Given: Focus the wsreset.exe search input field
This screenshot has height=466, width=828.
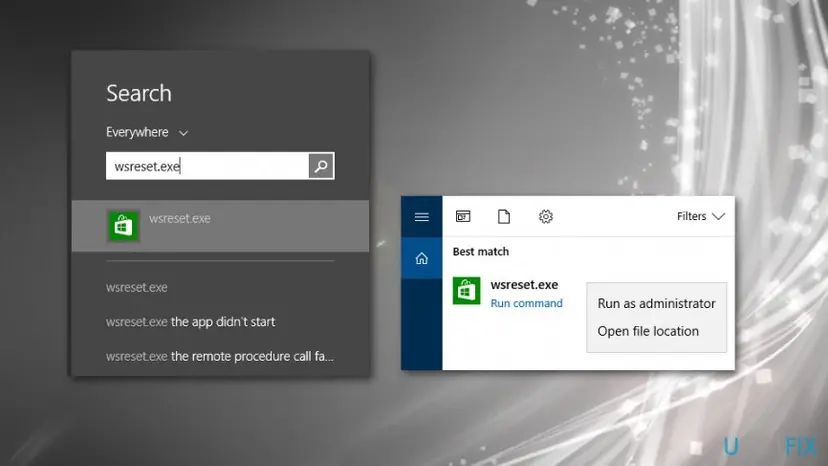Looking at the screenshot, I should (207, 166).
